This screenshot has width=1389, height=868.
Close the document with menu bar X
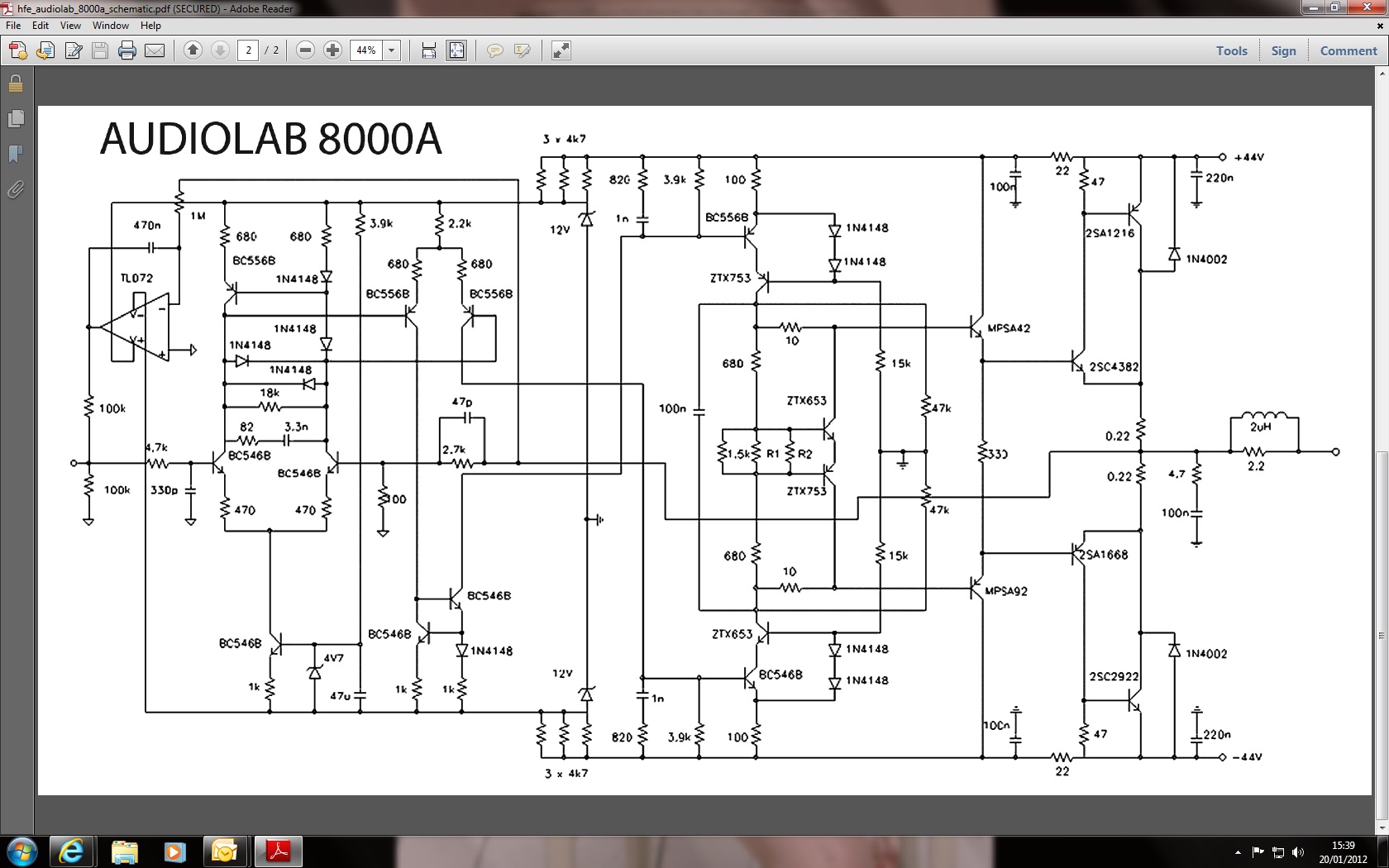tap(1379, 26)
